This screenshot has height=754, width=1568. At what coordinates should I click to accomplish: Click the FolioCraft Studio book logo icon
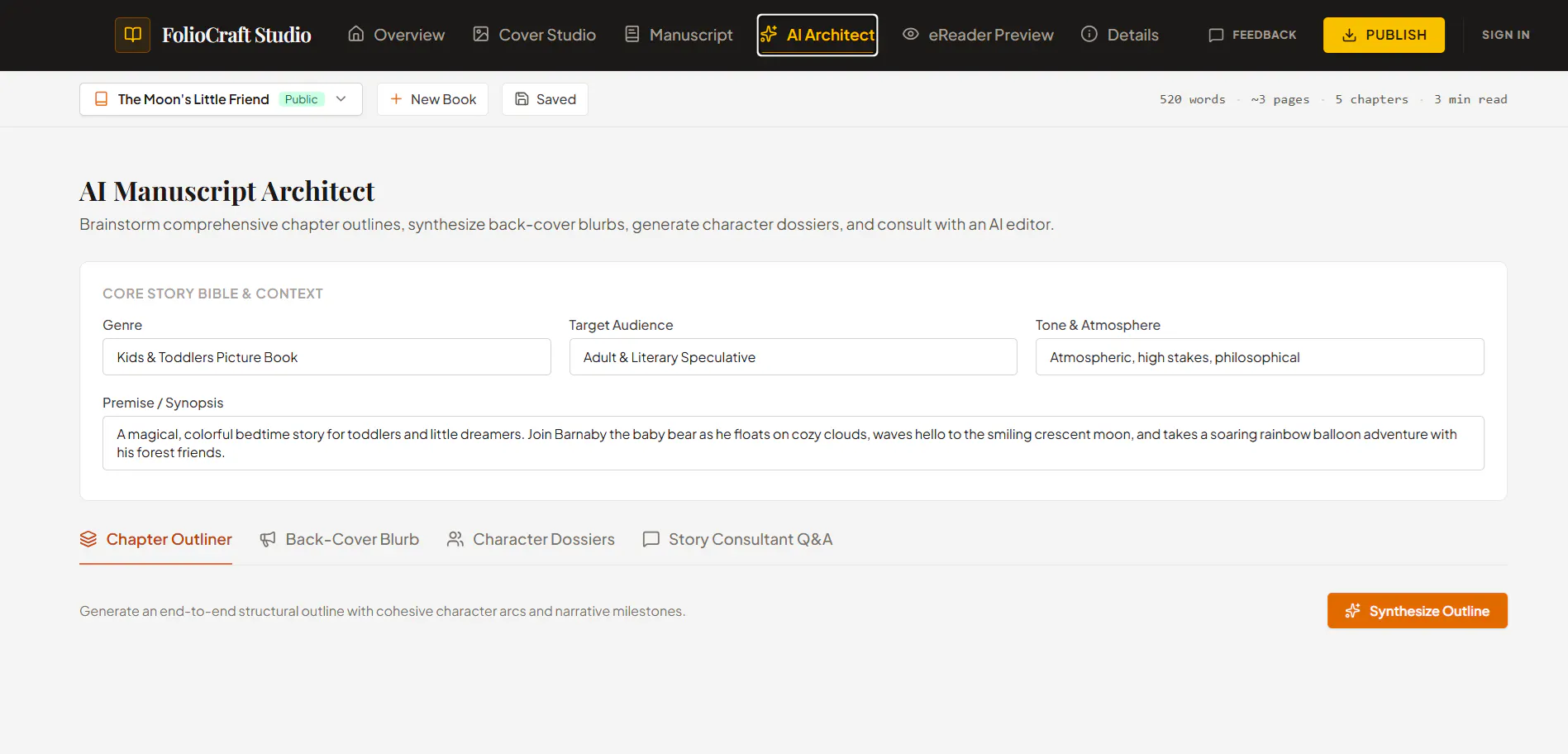click(x=132, y=35)
